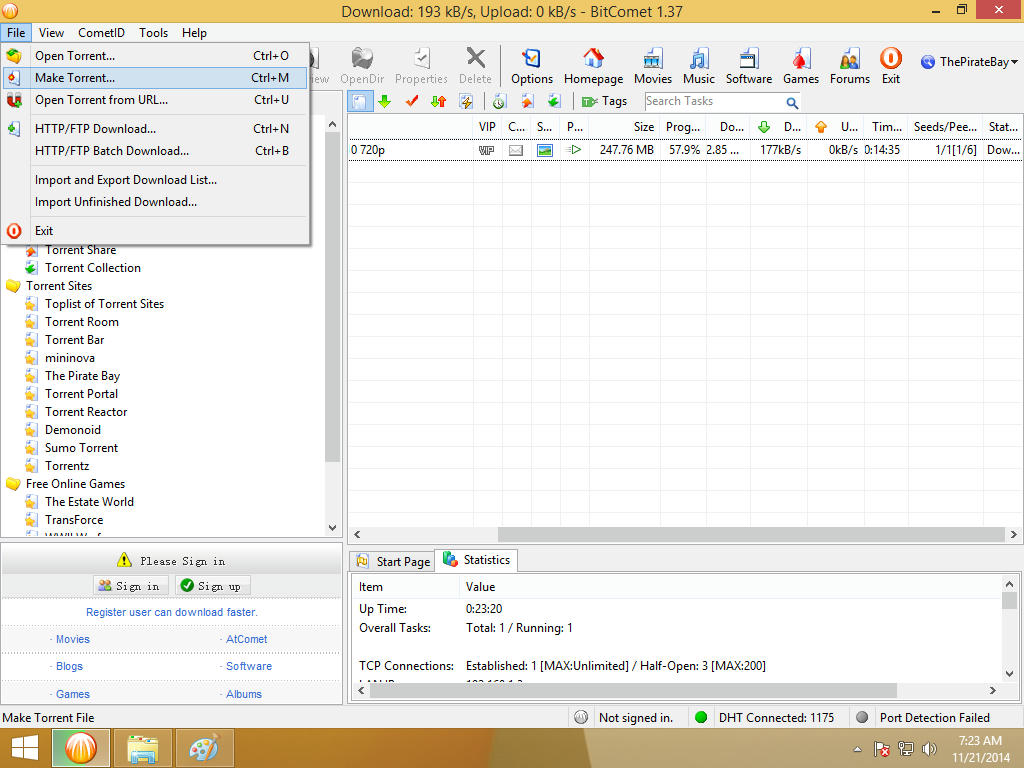Screen dimensions: 1024x768
Task: Filter tasks by up/down arrows active
Action: (x=439, y=101)
